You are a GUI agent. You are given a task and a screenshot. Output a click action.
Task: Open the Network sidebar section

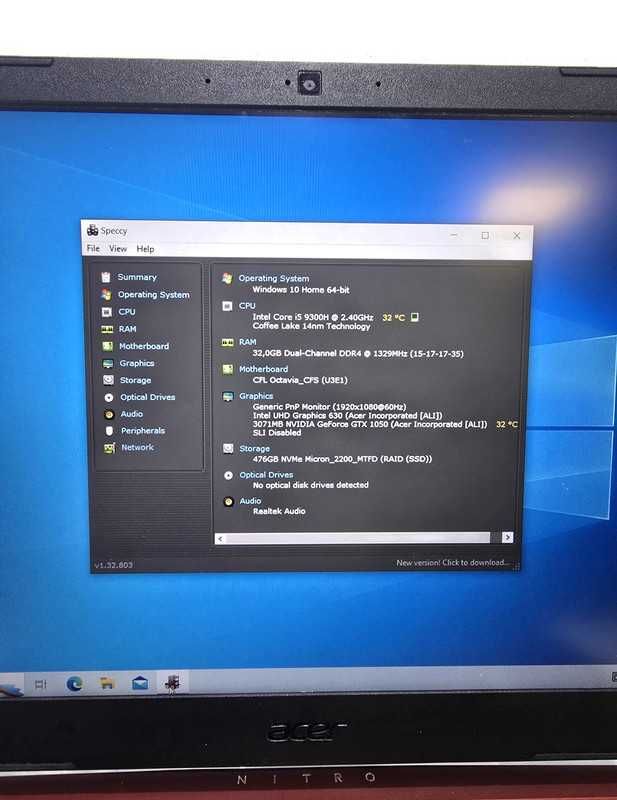[x=137, y=447]
